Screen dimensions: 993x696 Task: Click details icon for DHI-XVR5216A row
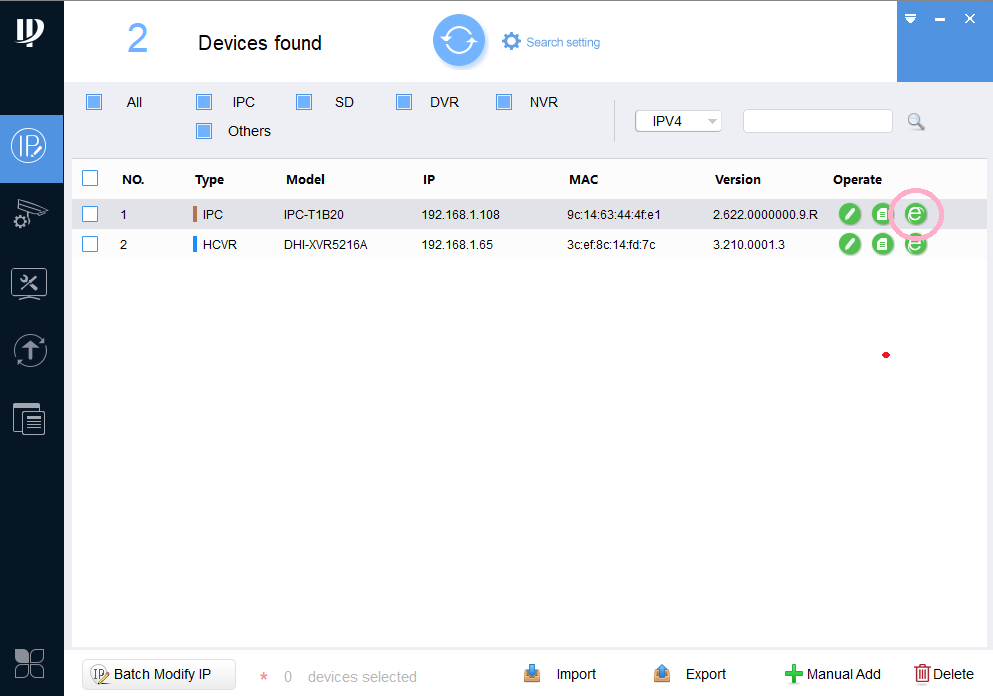click(882, 244)
